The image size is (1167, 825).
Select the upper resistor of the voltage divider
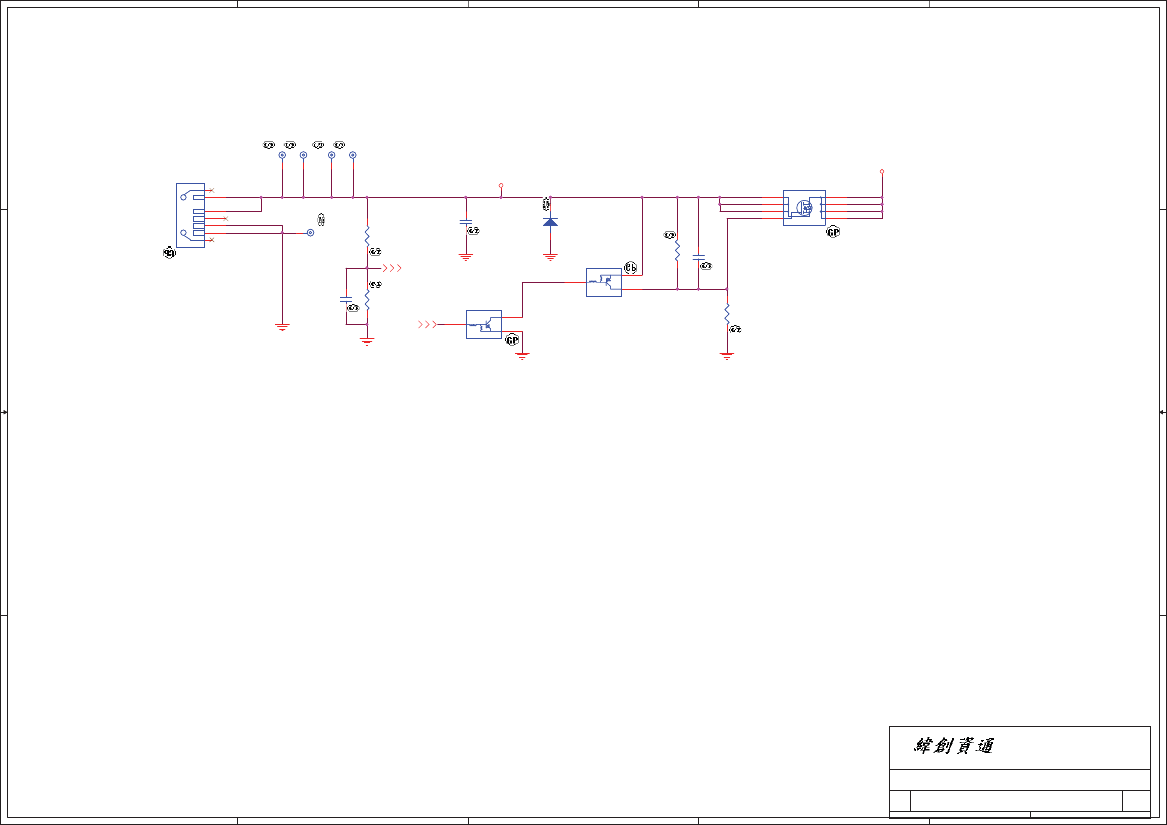pyautogui.click(x=367, y=236)
